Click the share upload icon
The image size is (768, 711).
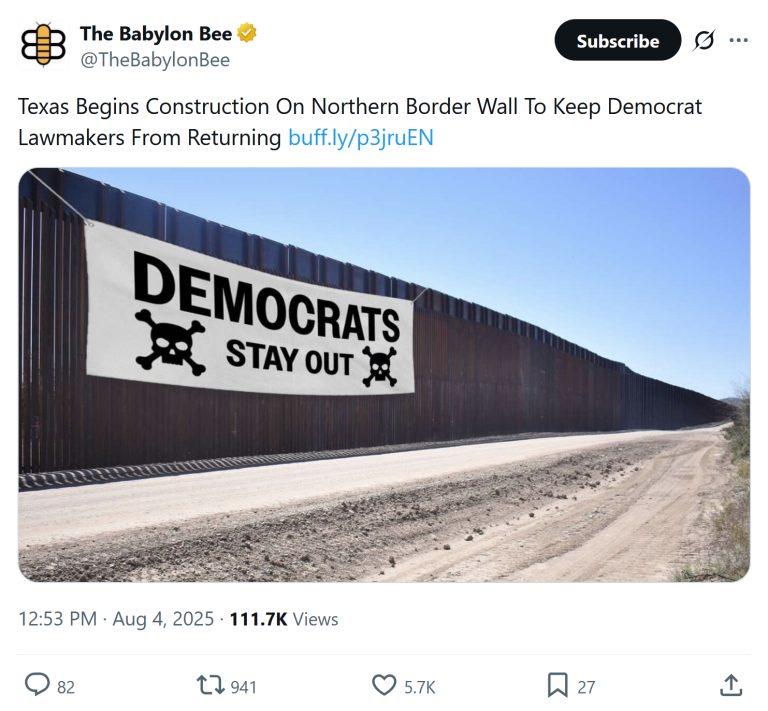click(731, 685)
